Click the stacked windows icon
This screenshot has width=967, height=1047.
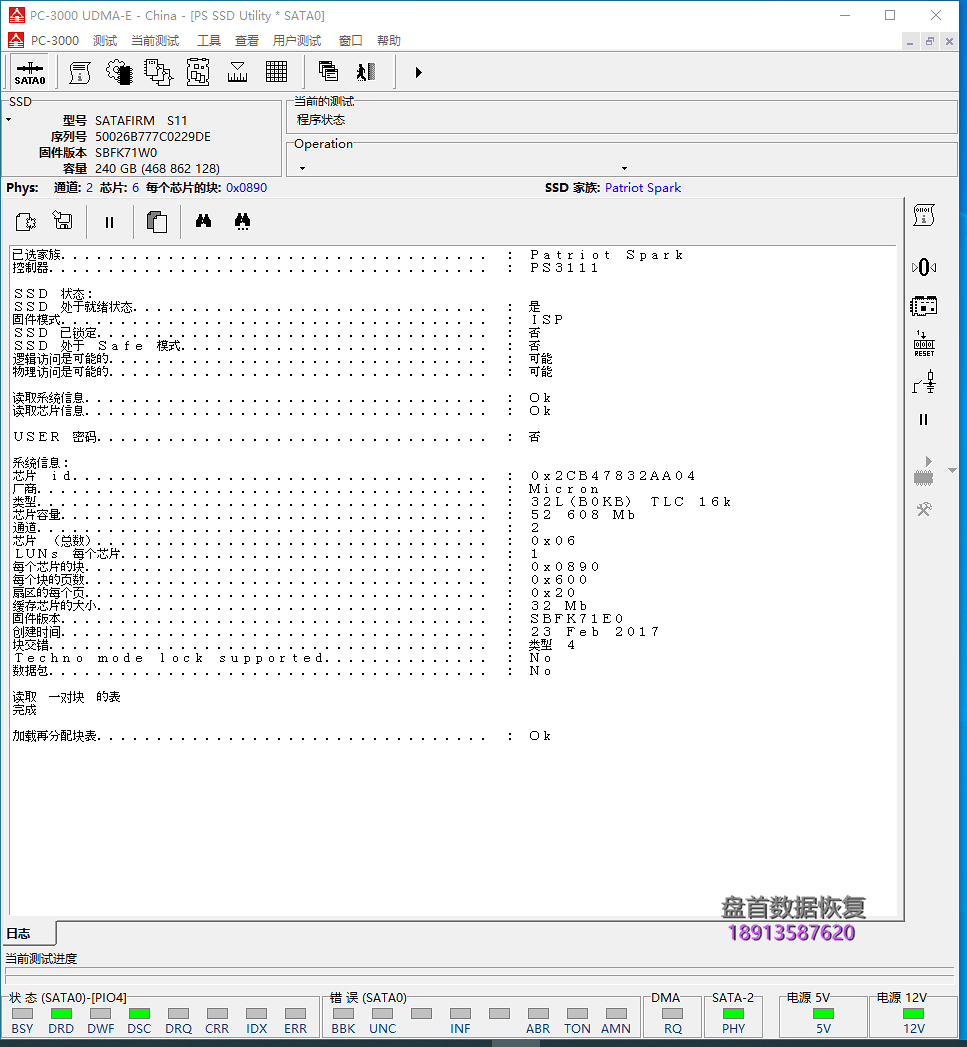[328, 71]
